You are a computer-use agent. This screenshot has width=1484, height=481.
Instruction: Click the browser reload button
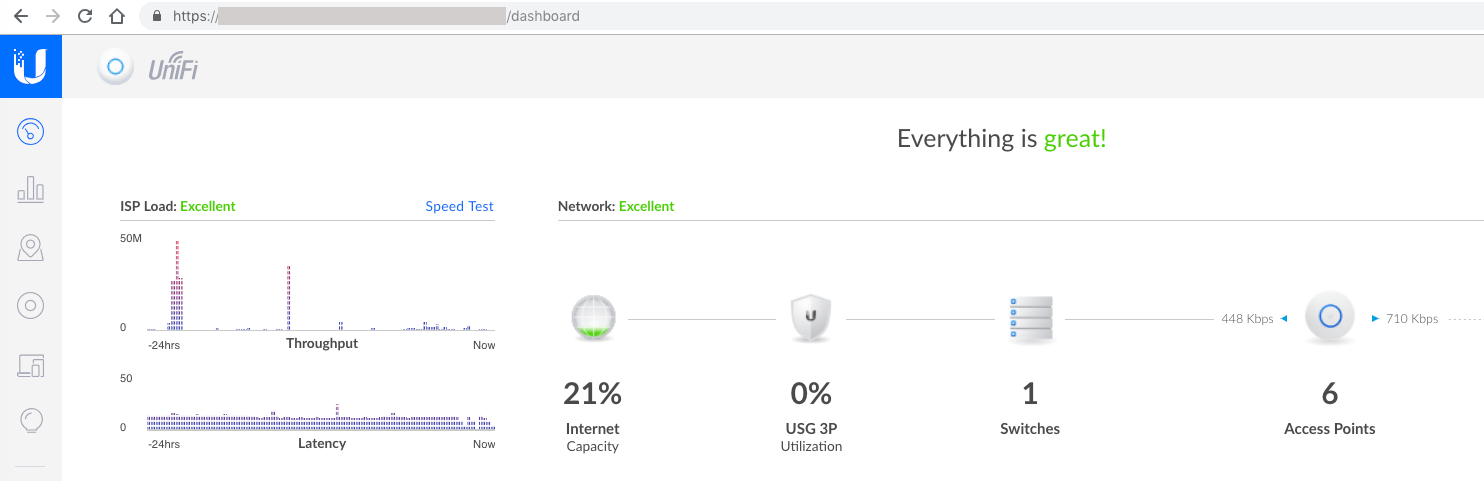point(85,16)
